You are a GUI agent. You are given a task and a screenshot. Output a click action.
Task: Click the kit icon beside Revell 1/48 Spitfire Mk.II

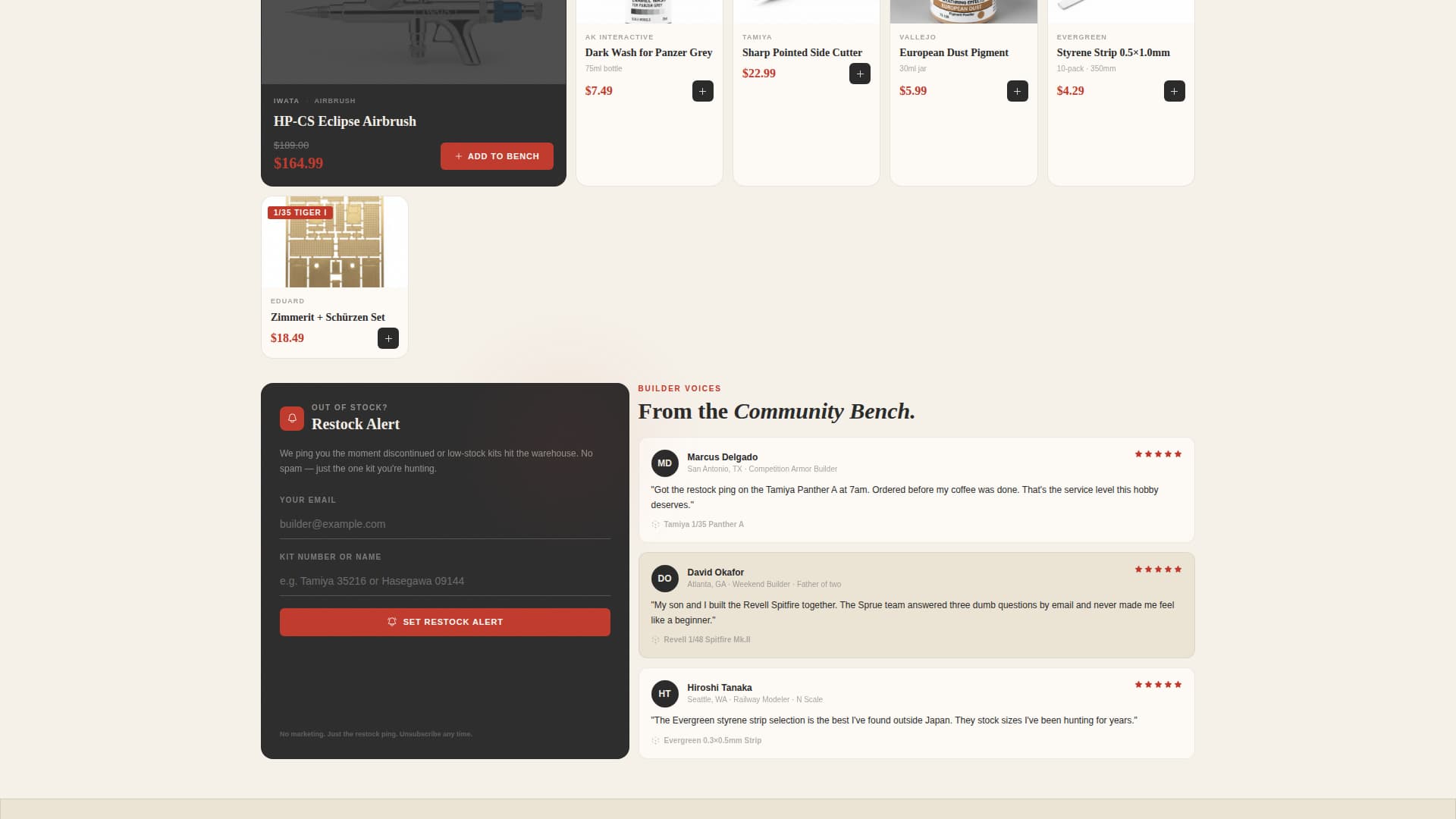pyautogui.click(x=655, y=640)
